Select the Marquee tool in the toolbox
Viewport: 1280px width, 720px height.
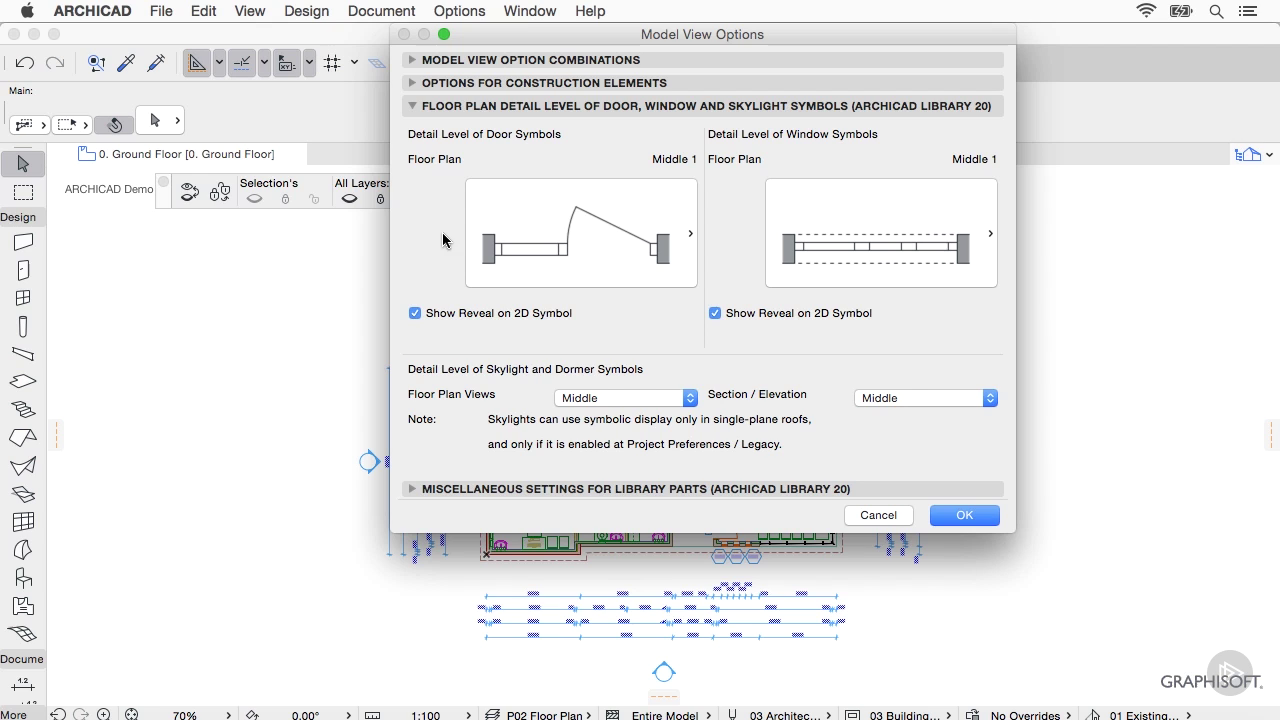pyautogui.click(x=23, y=192)
